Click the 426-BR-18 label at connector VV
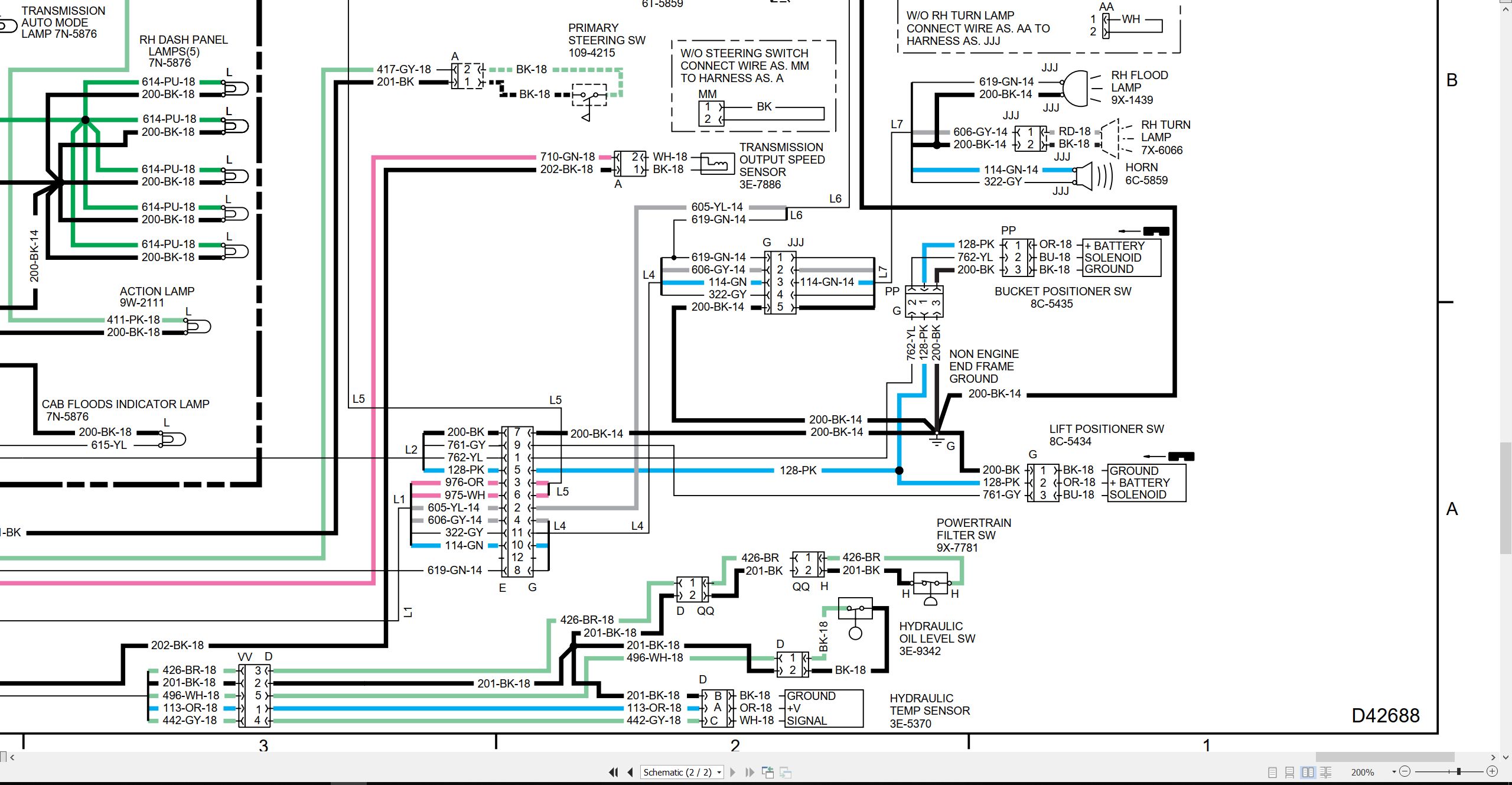The width and height of the screenshot is (1512, 785). click(189, 670)
